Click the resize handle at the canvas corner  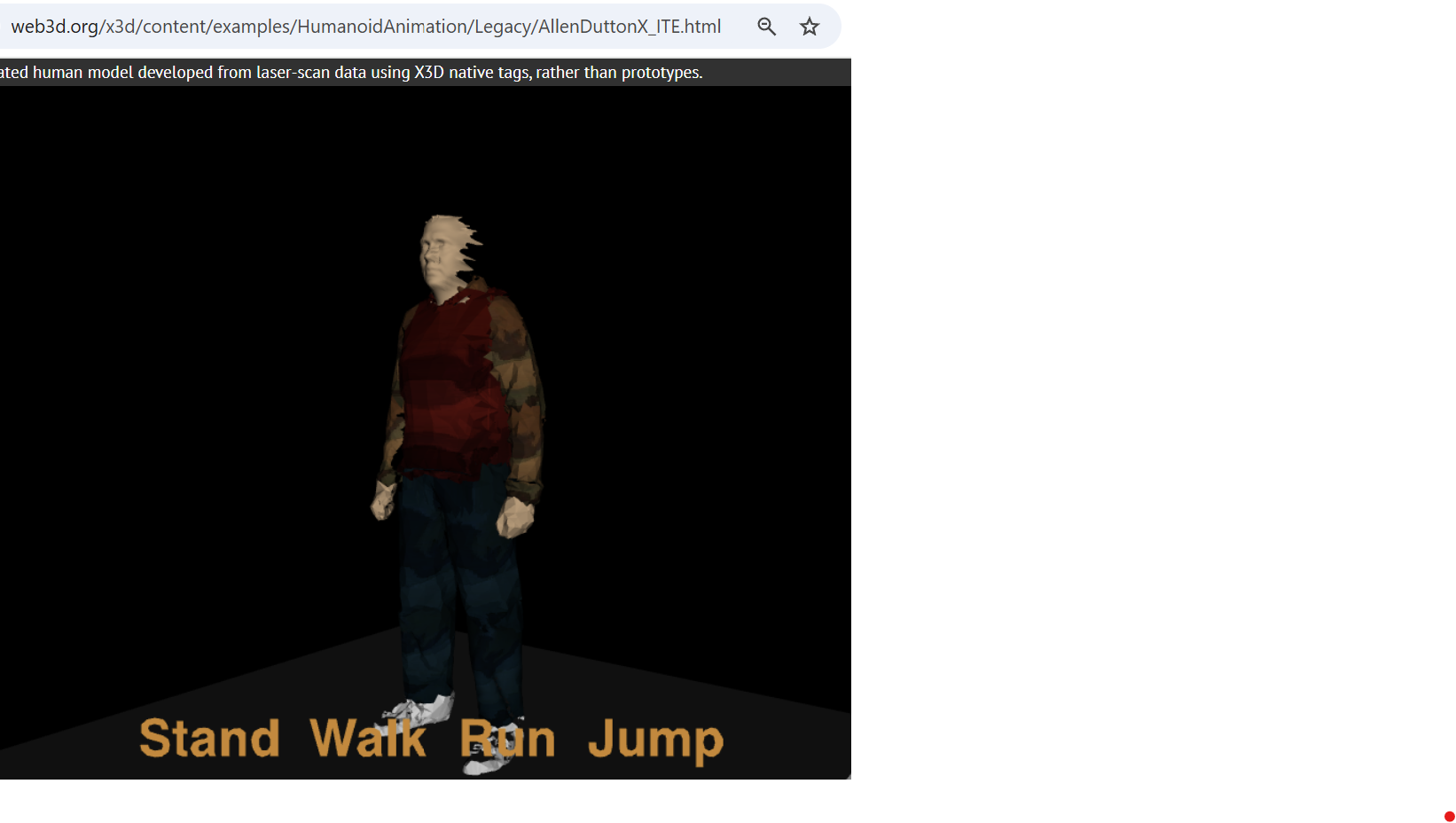coord(848,776)
